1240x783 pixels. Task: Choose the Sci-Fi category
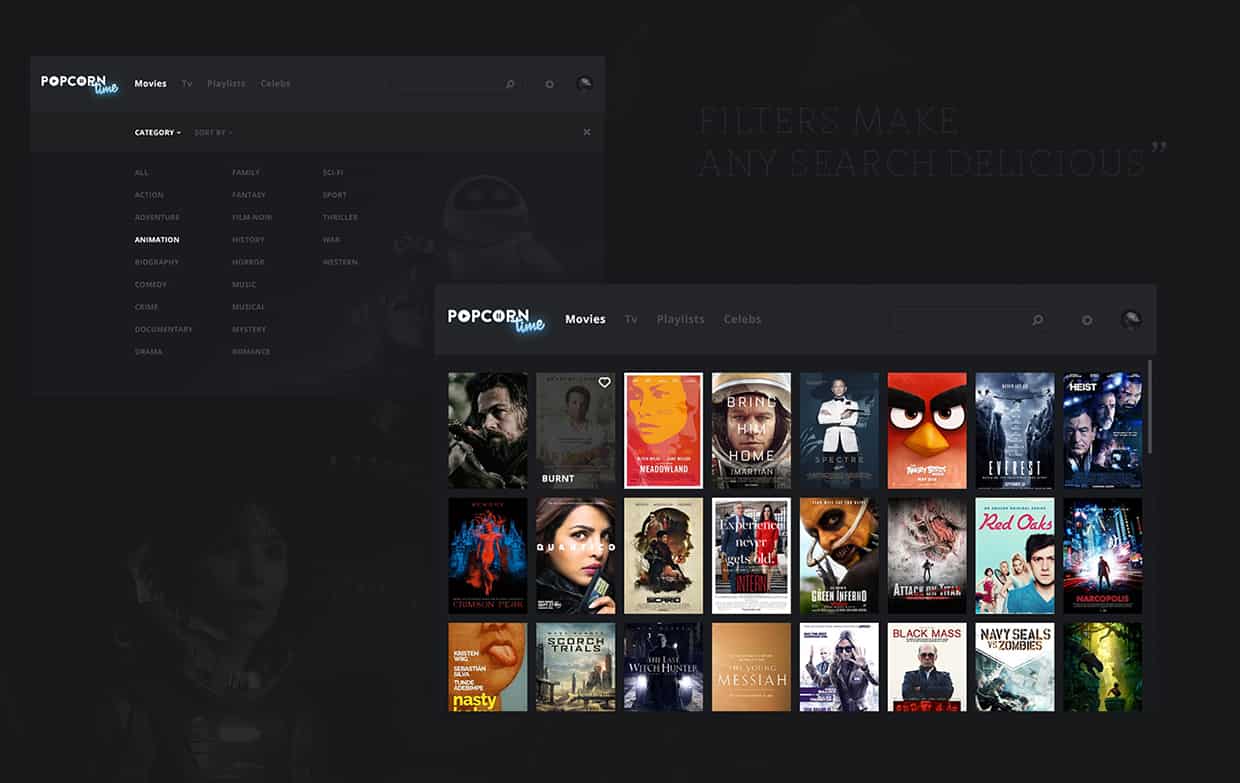pyautogui.click(x=331, y=172)
